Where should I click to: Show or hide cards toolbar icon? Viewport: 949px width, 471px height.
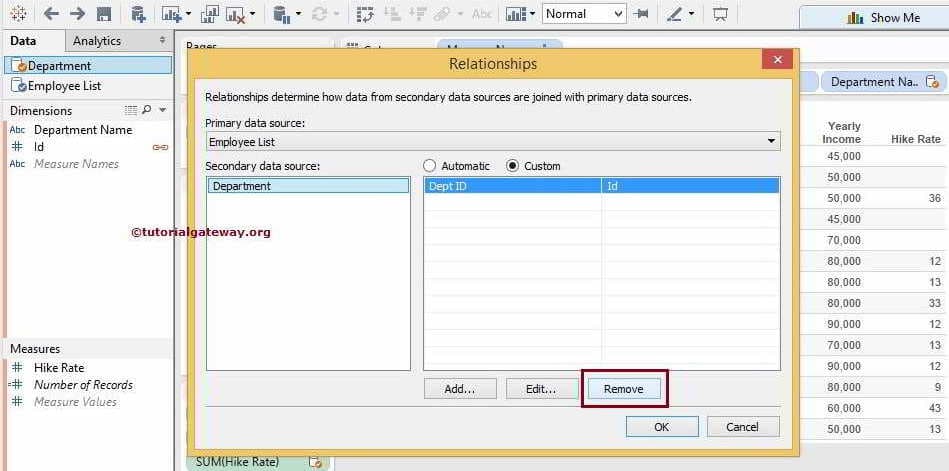pos(516,14)
